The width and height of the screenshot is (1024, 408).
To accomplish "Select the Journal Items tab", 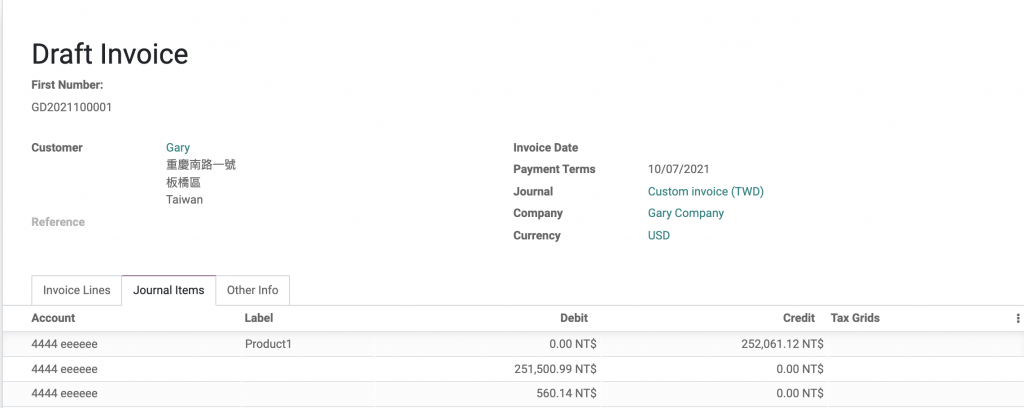I will [x=168, y=290].
